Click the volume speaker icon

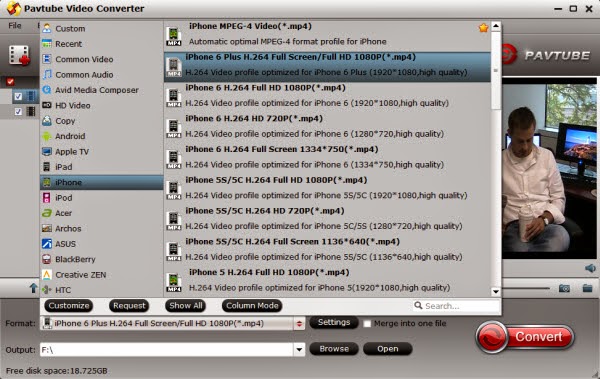590,268
